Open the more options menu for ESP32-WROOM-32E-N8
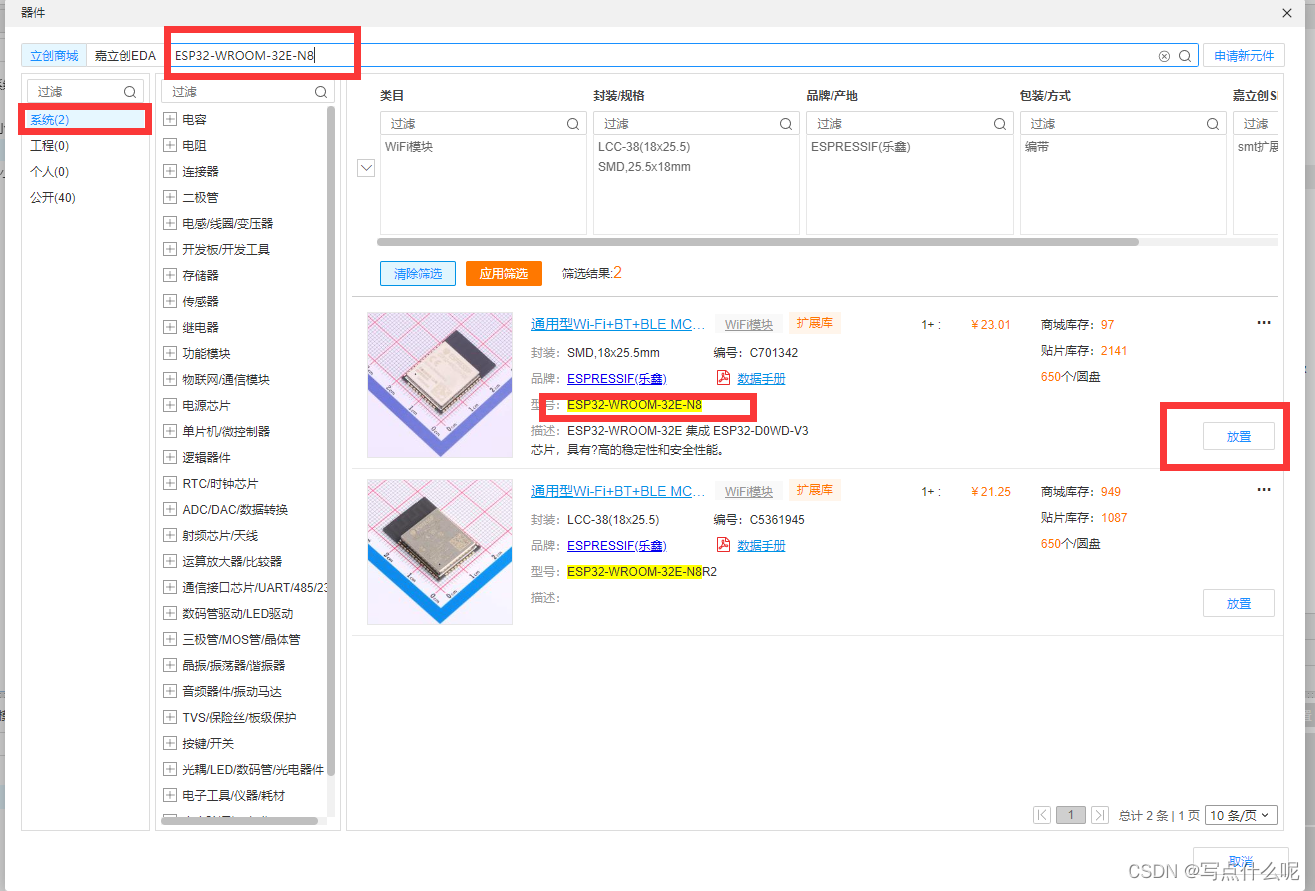 pyautogui.click(x=1264, y=323)
